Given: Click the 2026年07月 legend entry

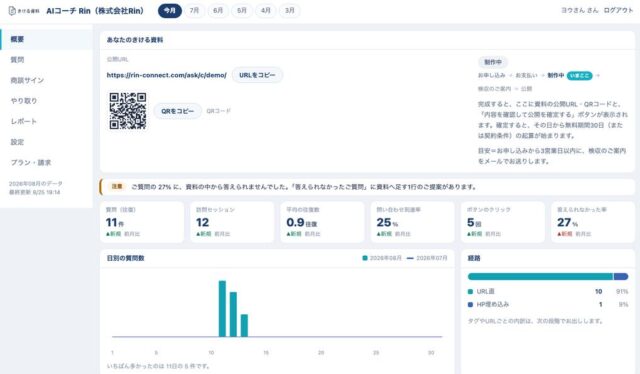Looking at the screenshot, I should click(x=427, y=258).
